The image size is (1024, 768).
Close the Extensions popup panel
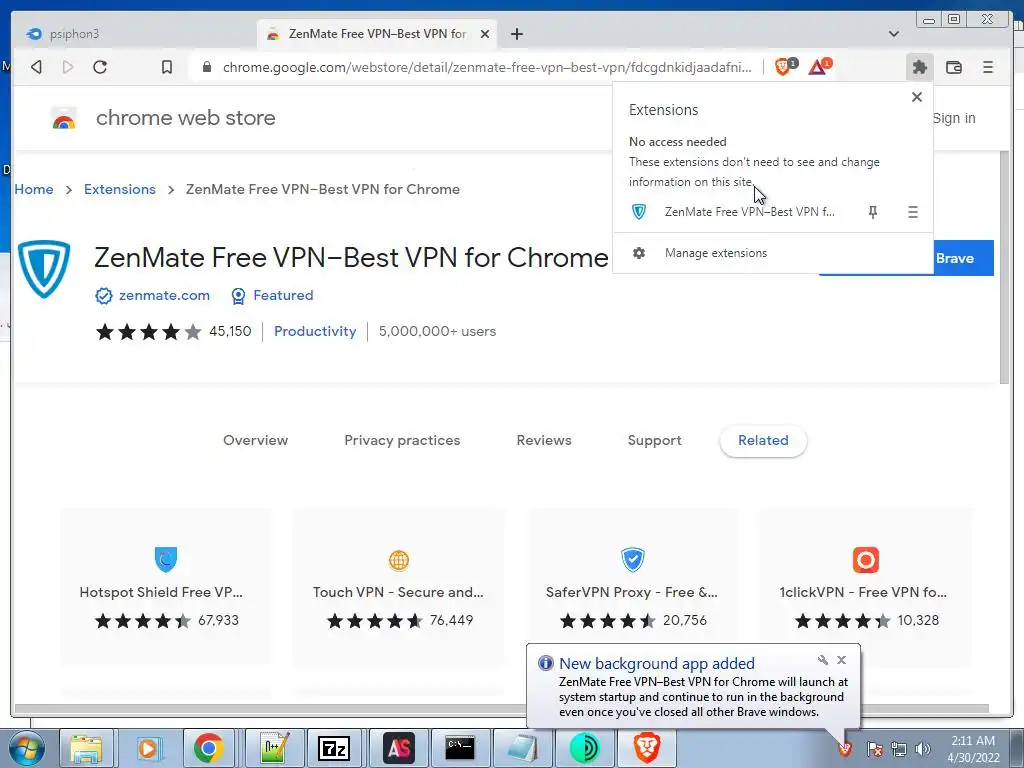(917, 97)
